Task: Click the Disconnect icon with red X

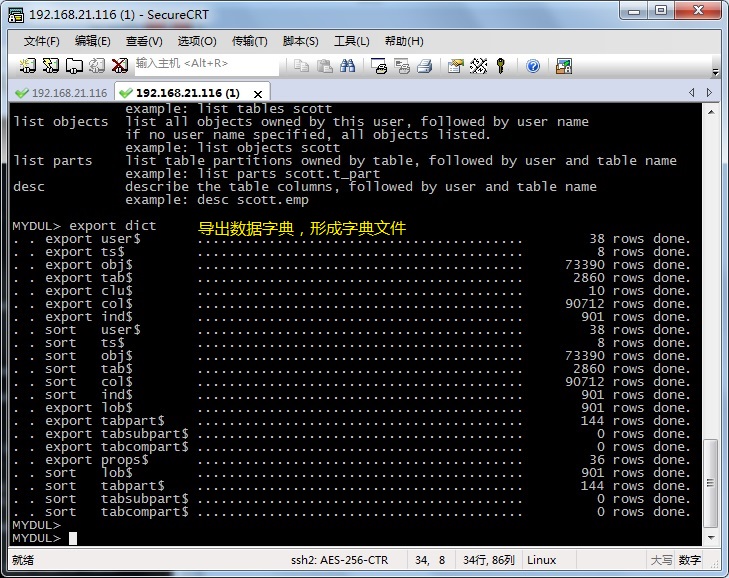Action: click(120, 66)
